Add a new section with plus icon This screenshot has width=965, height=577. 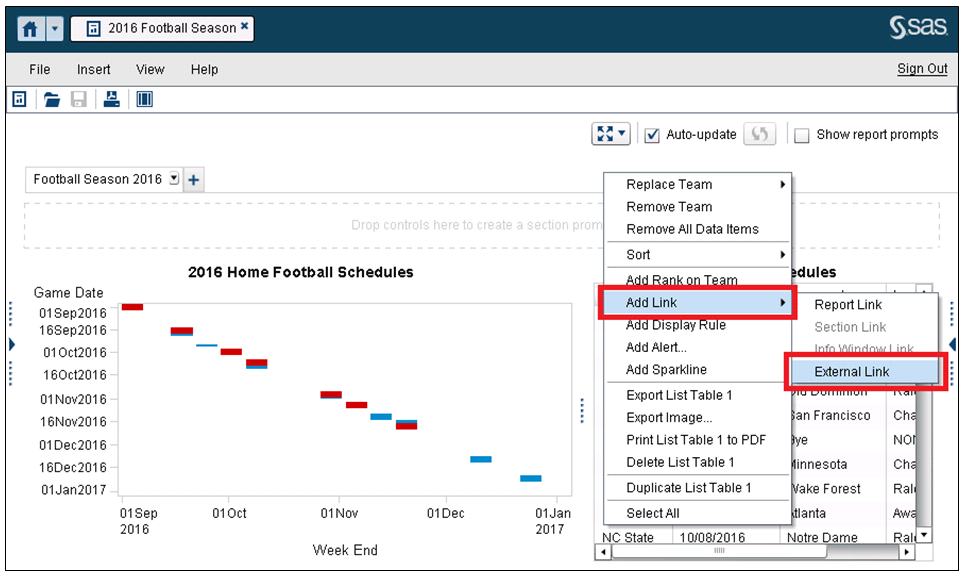click(x=194, y=180)
